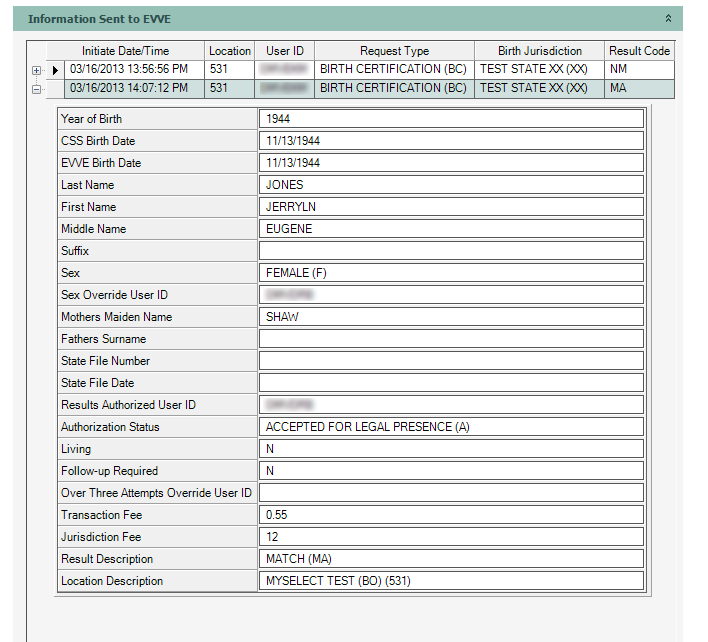Sort by Request Type column header
This screenshot has height=642, width=708.
[394, 51]
